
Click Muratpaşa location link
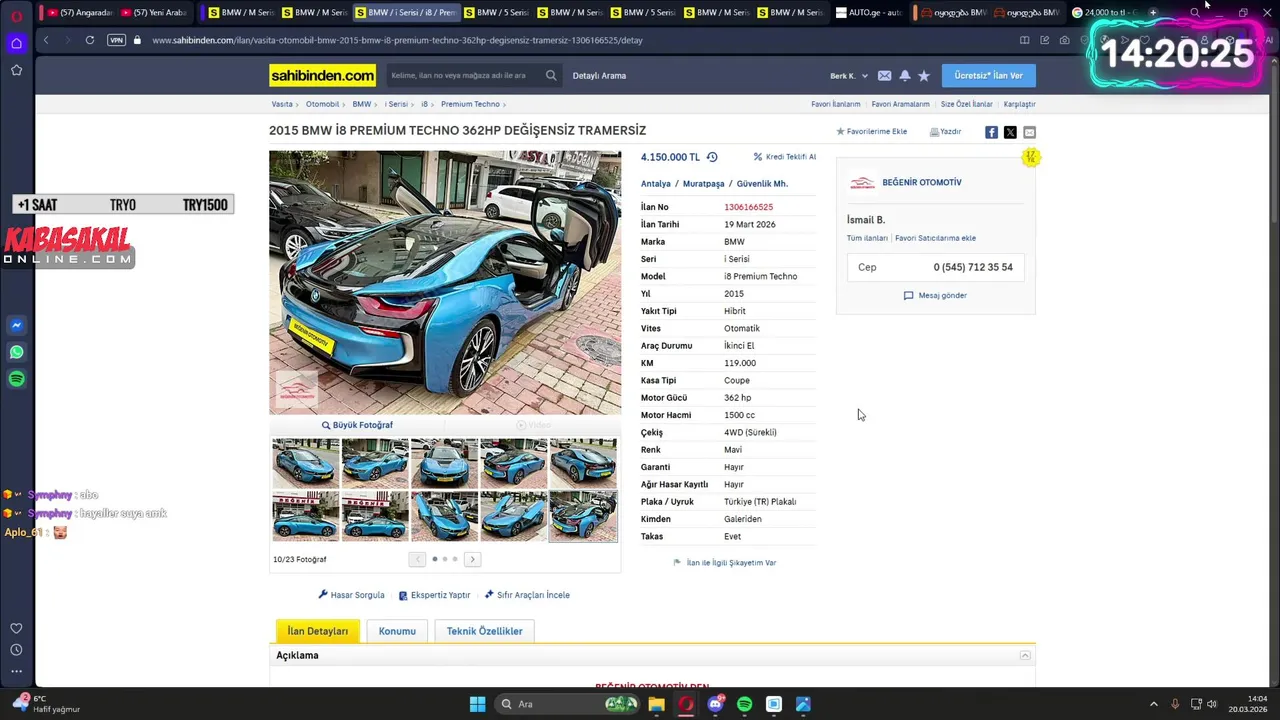(x=703, y=184)
